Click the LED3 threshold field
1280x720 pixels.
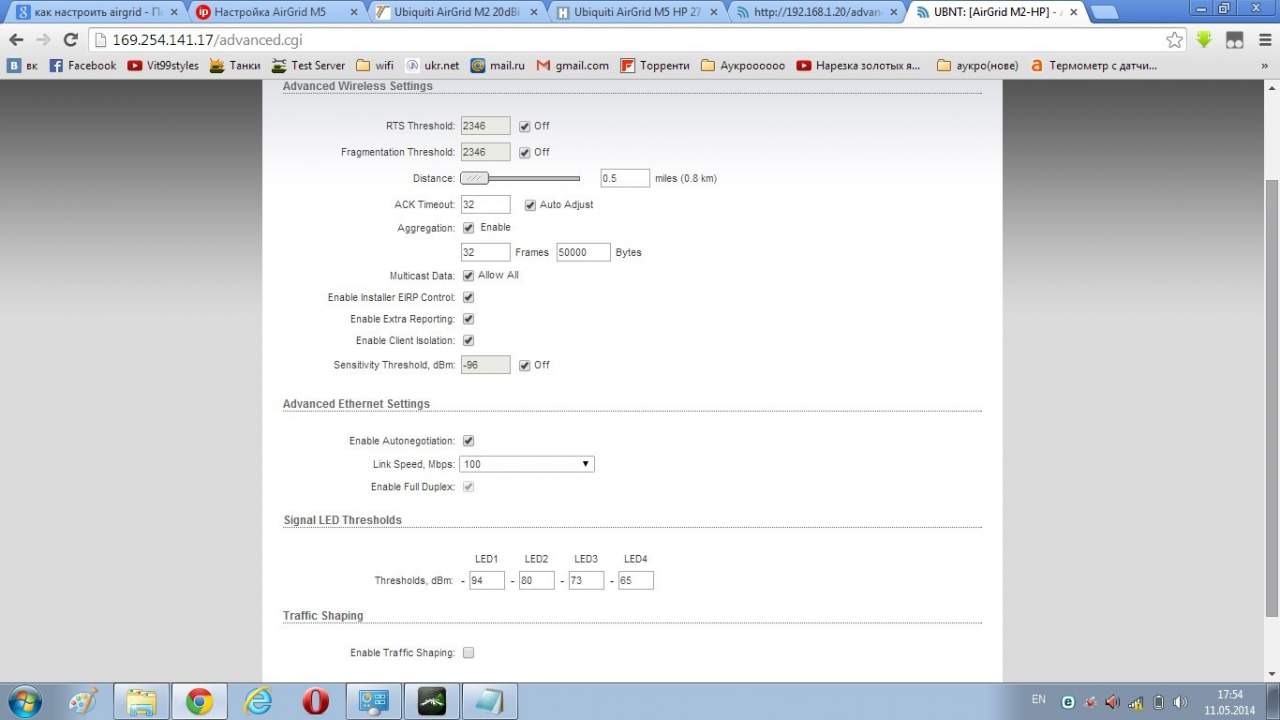586,580
